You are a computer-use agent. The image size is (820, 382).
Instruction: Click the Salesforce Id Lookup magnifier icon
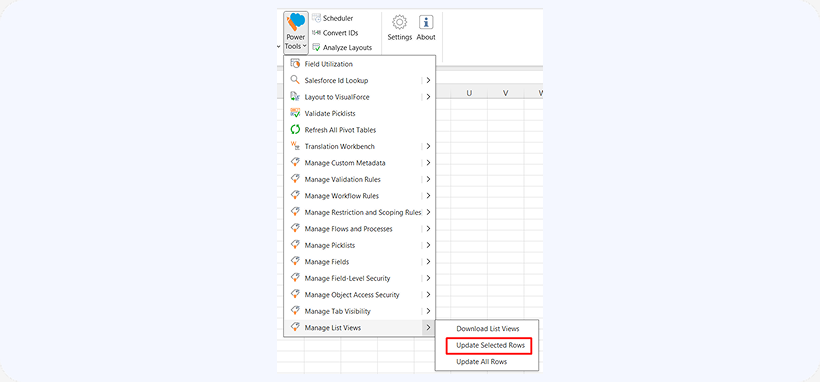point(295,80)
